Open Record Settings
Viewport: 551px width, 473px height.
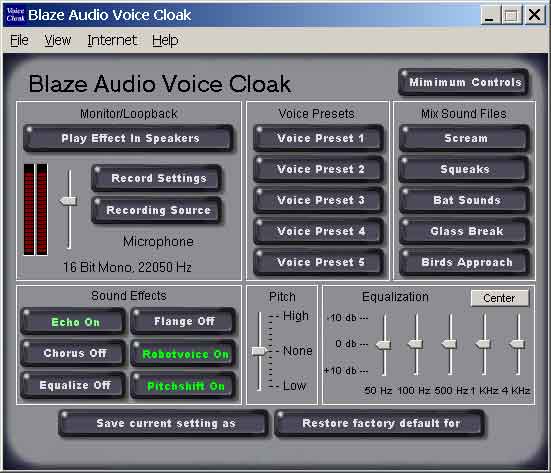pos(157,178)
